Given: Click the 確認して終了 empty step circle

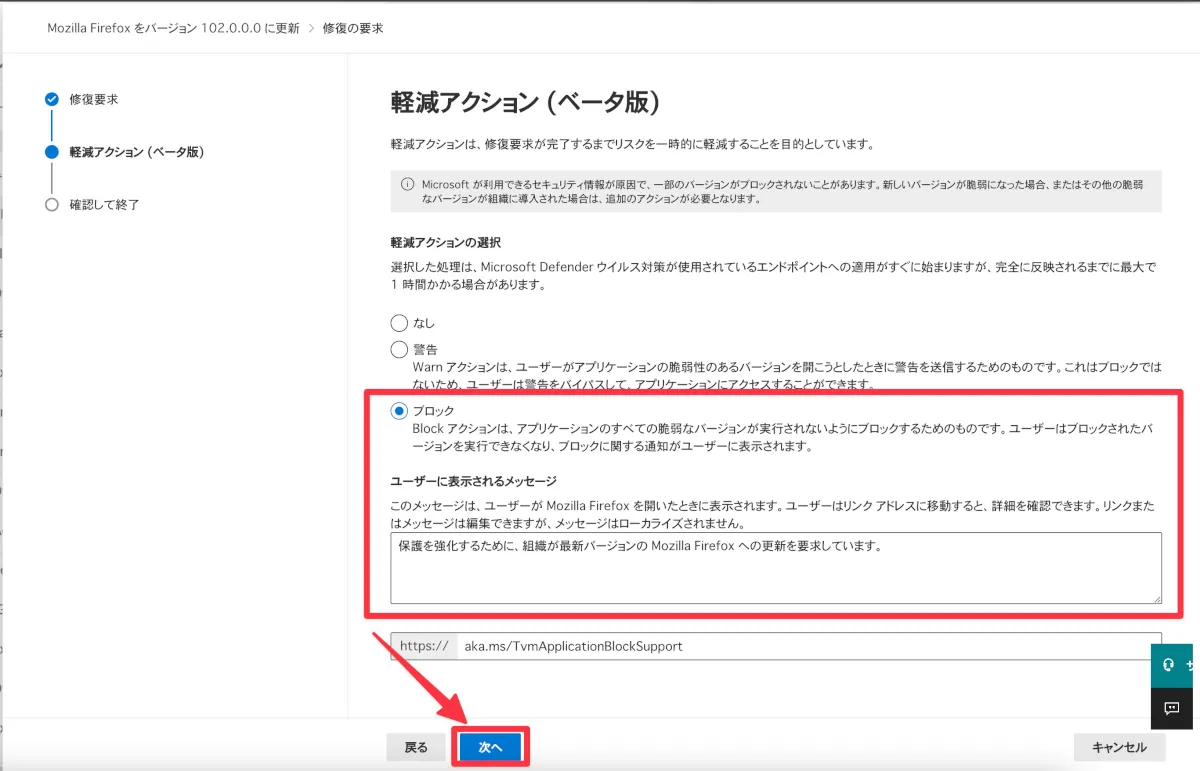Looking at the screenshot, I should point(52,204).
